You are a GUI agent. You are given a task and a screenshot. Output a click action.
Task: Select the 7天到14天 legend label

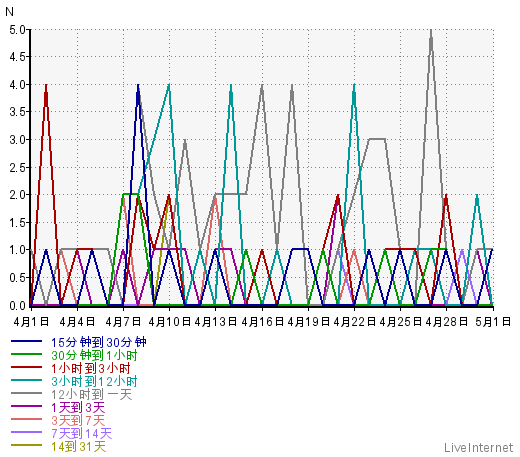81,433
